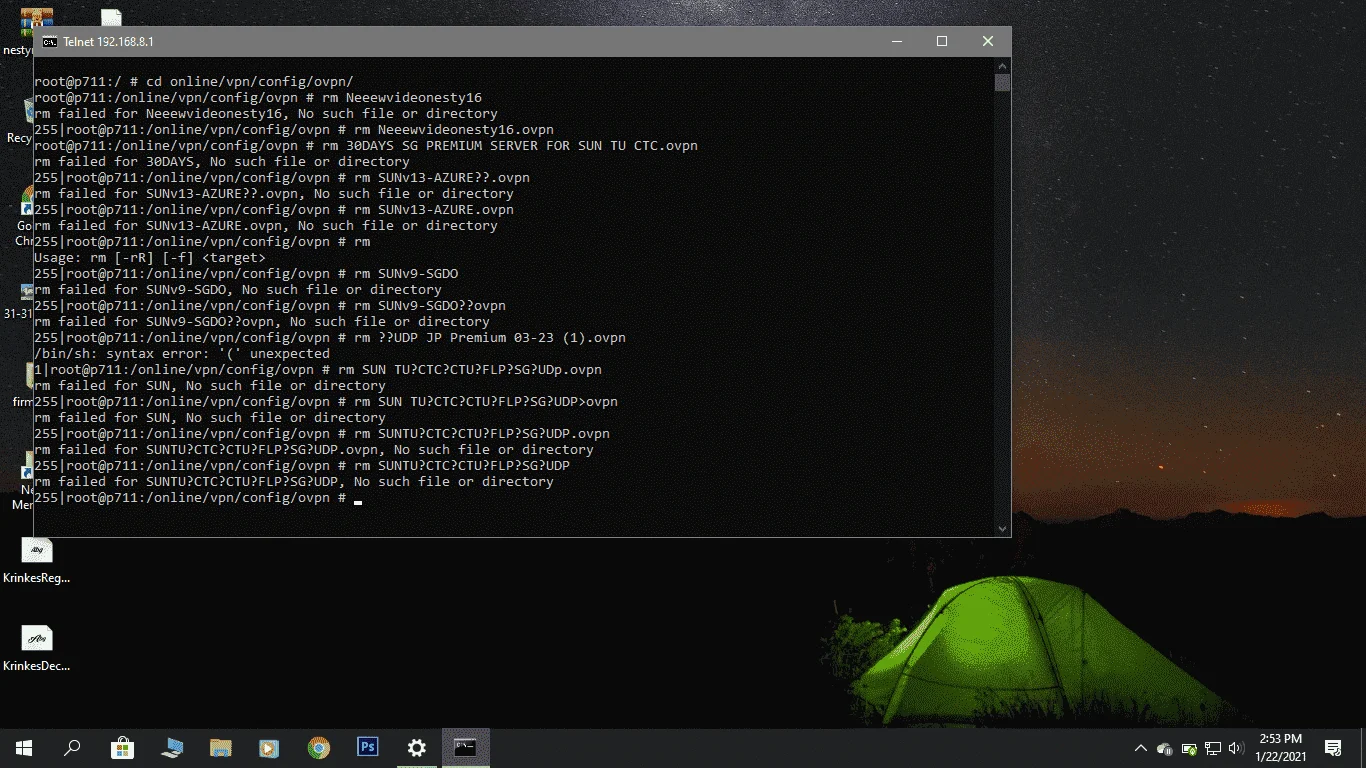Viewport: 1366px width, 768px height.
Task: Click the Telnet scrollbar up arrow
Action: pyautogui.click(x=1002, y=65)
